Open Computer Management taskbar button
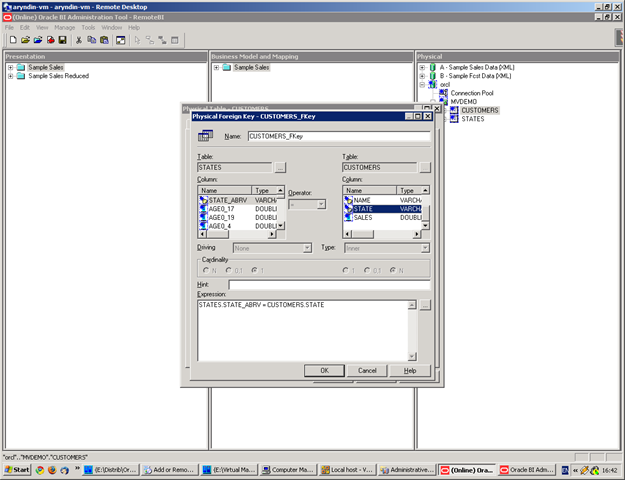The width and height of the screenshot is (625, 480). point(289,470)
